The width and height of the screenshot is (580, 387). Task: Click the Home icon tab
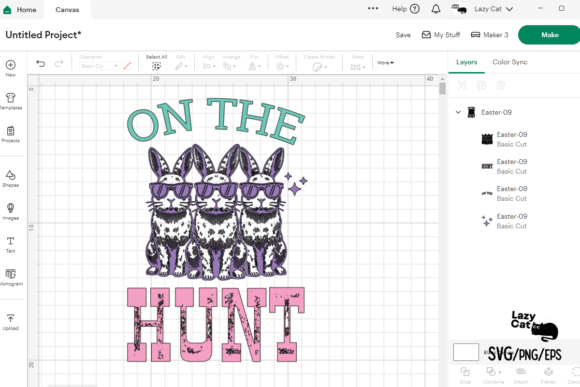click(19, 10)
